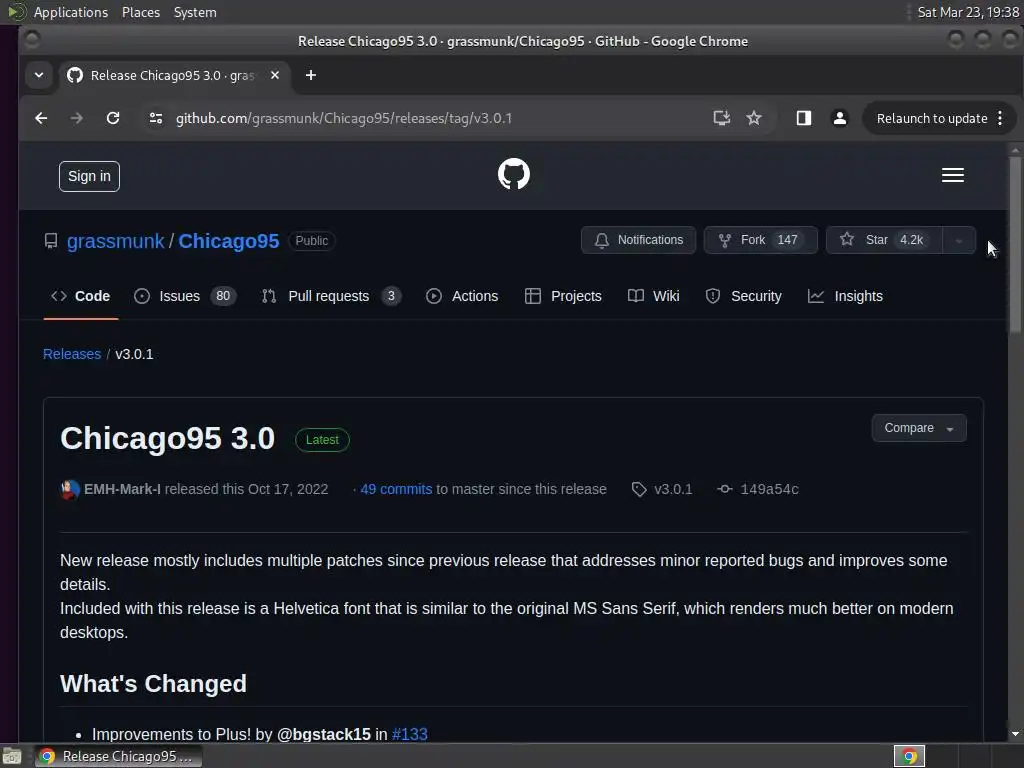Open the EMH-Mark-I author link
Screen dimensions: 1024x768
122,489
